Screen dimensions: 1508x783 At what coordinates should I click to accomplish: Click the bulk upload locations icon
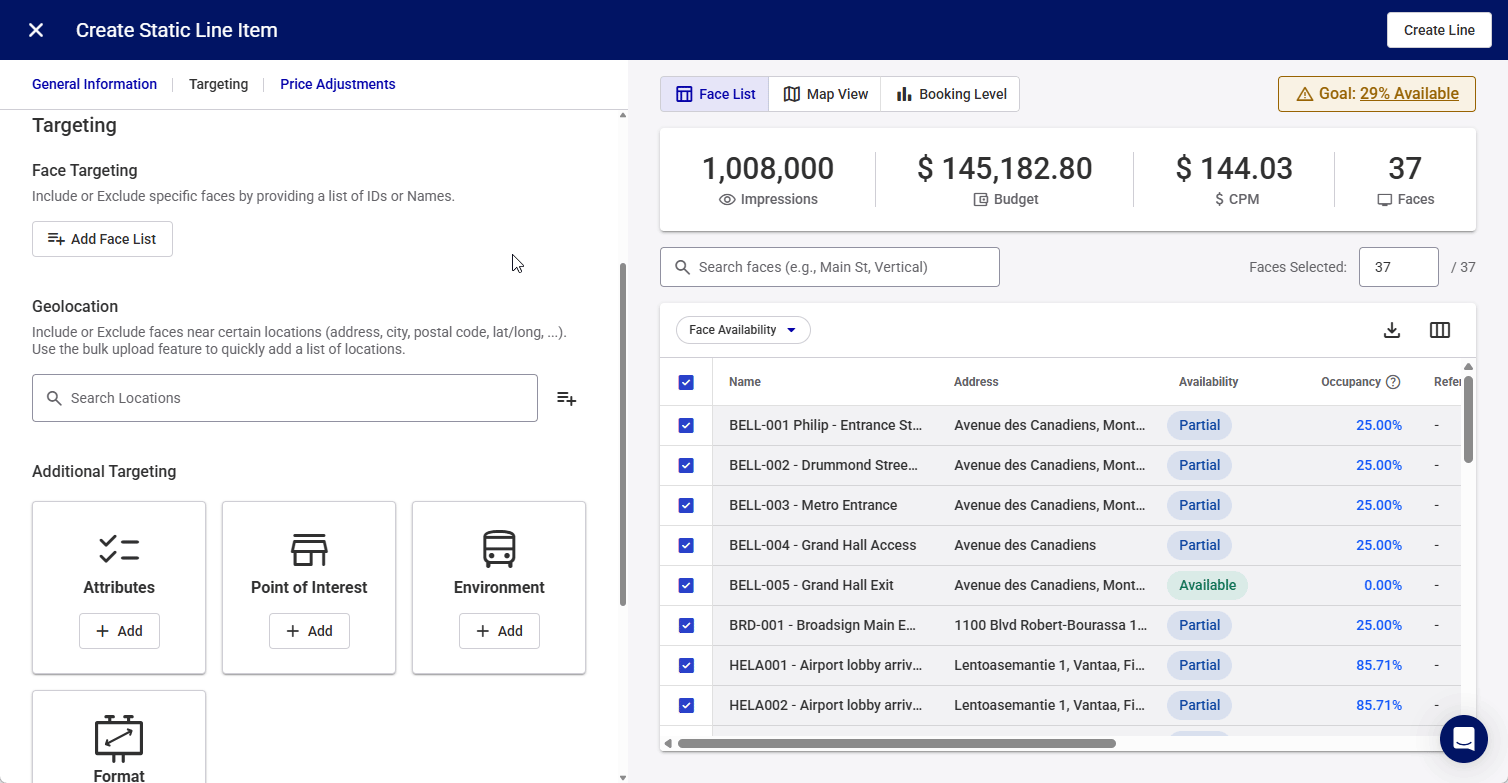click(x=566, y=398)
